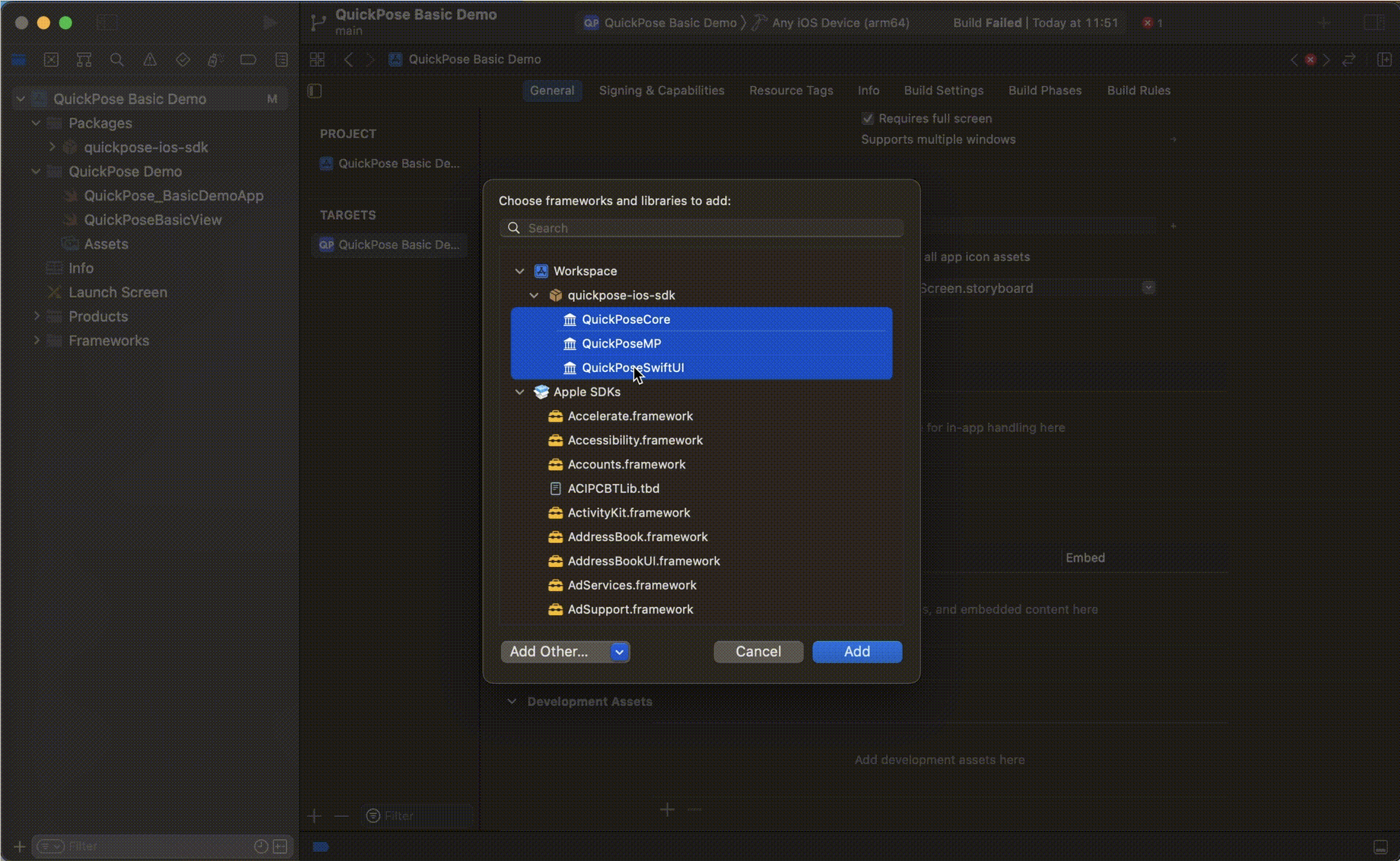Collapse the Apple SDKs group
Screen dimensions: 1400x861
coord(519,392)
